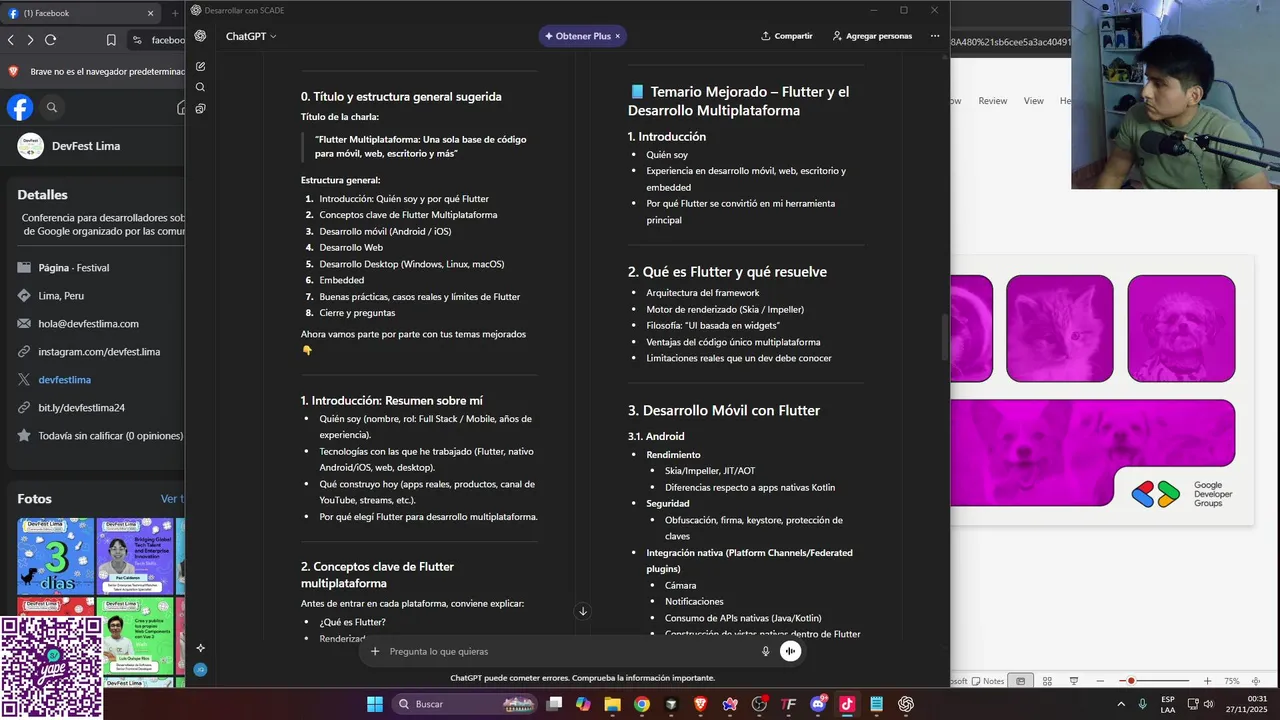Go forward in the Brave browser
Screen dimensions: 1280x720
[x=30, y=40]
